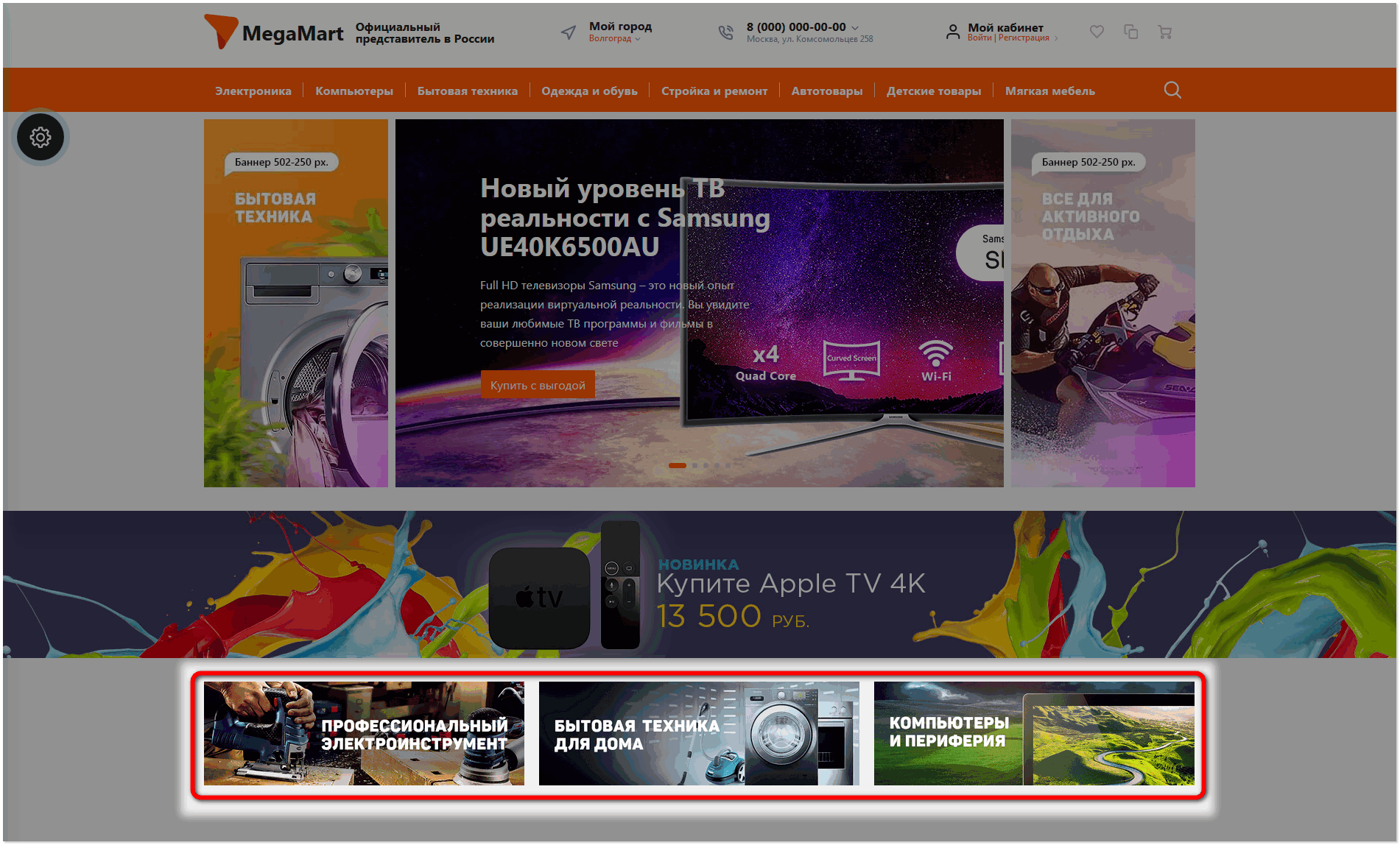
Task: Open the Автотовары menu
Action: (827, 91)
